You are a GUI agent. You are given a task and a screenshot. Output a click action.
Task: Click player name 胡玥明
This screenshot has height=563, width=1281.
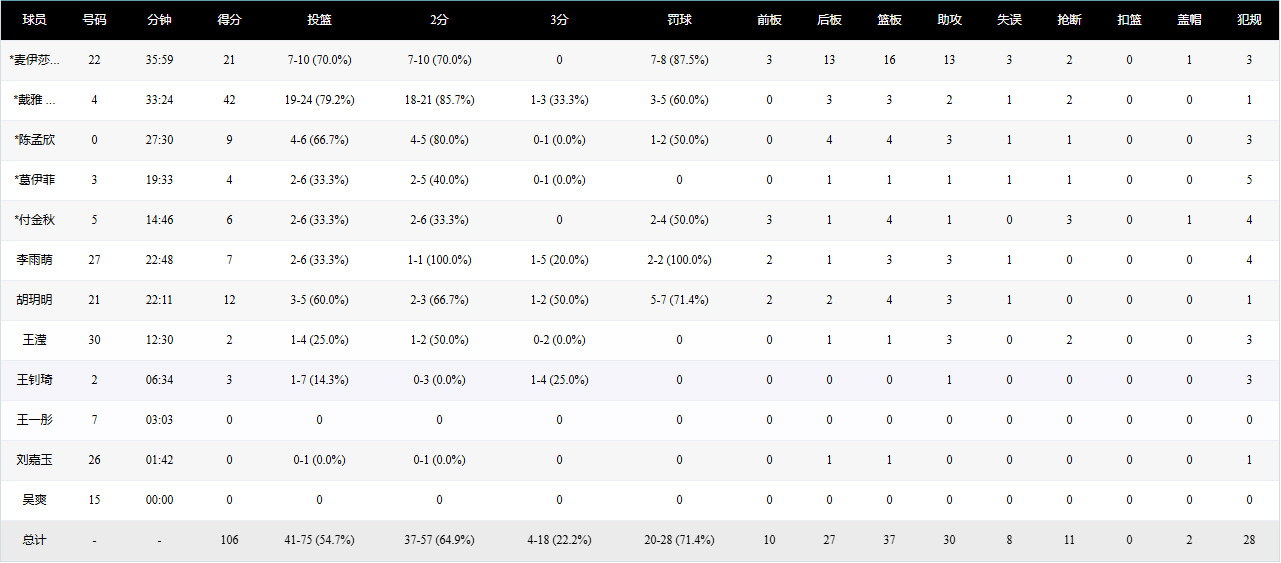click(x=35, y=300)
